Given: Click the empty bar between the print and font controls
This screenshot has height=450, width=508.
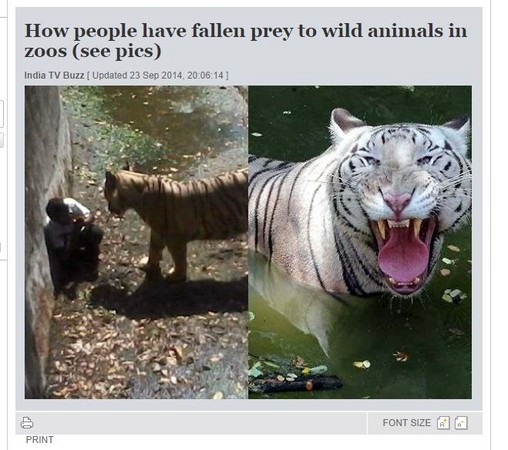Looking at the screenshot, I should click(200, 423).
